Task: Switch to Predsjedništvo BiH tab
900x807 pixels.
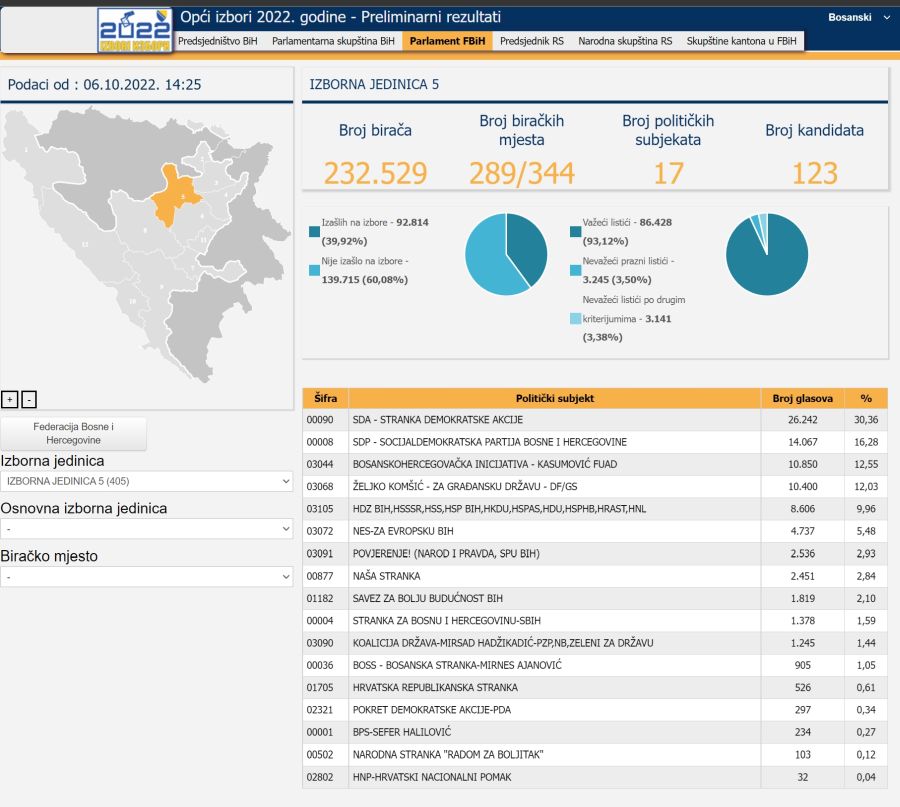Action: click(217, 41)
